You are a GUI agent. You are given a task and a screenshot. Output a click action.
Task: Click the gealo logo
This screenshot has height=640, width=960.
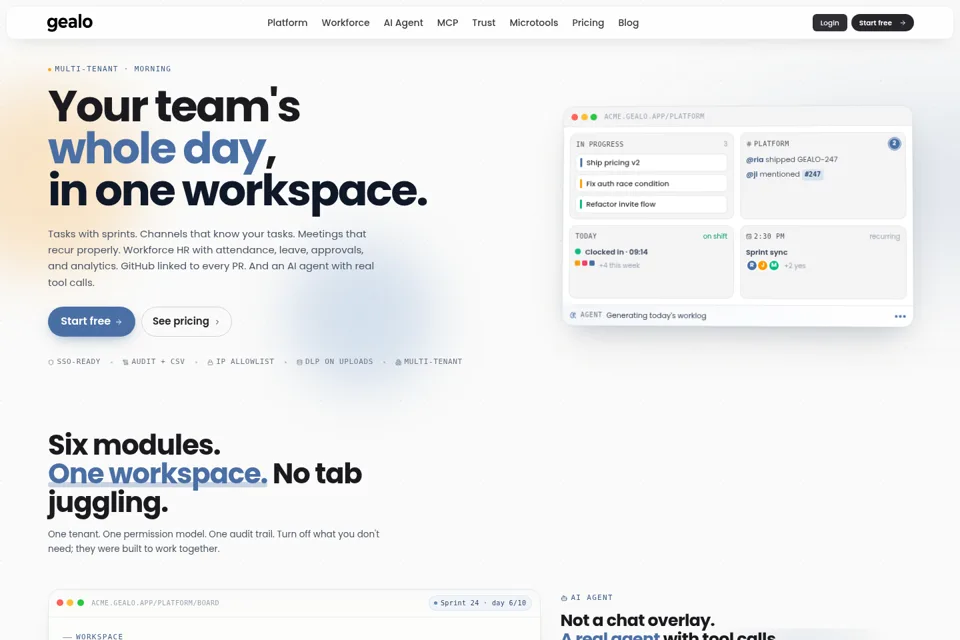[x=70, y=23]
